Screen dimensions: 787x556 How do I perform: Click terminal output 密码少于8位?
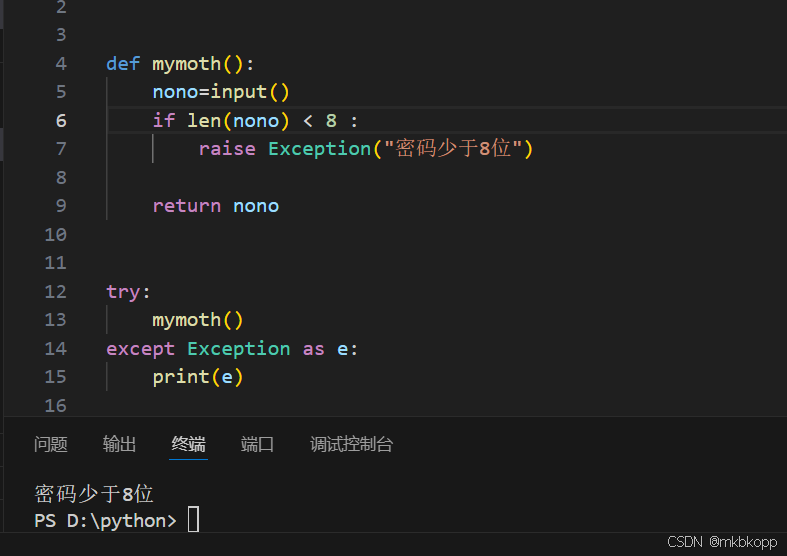94,494
